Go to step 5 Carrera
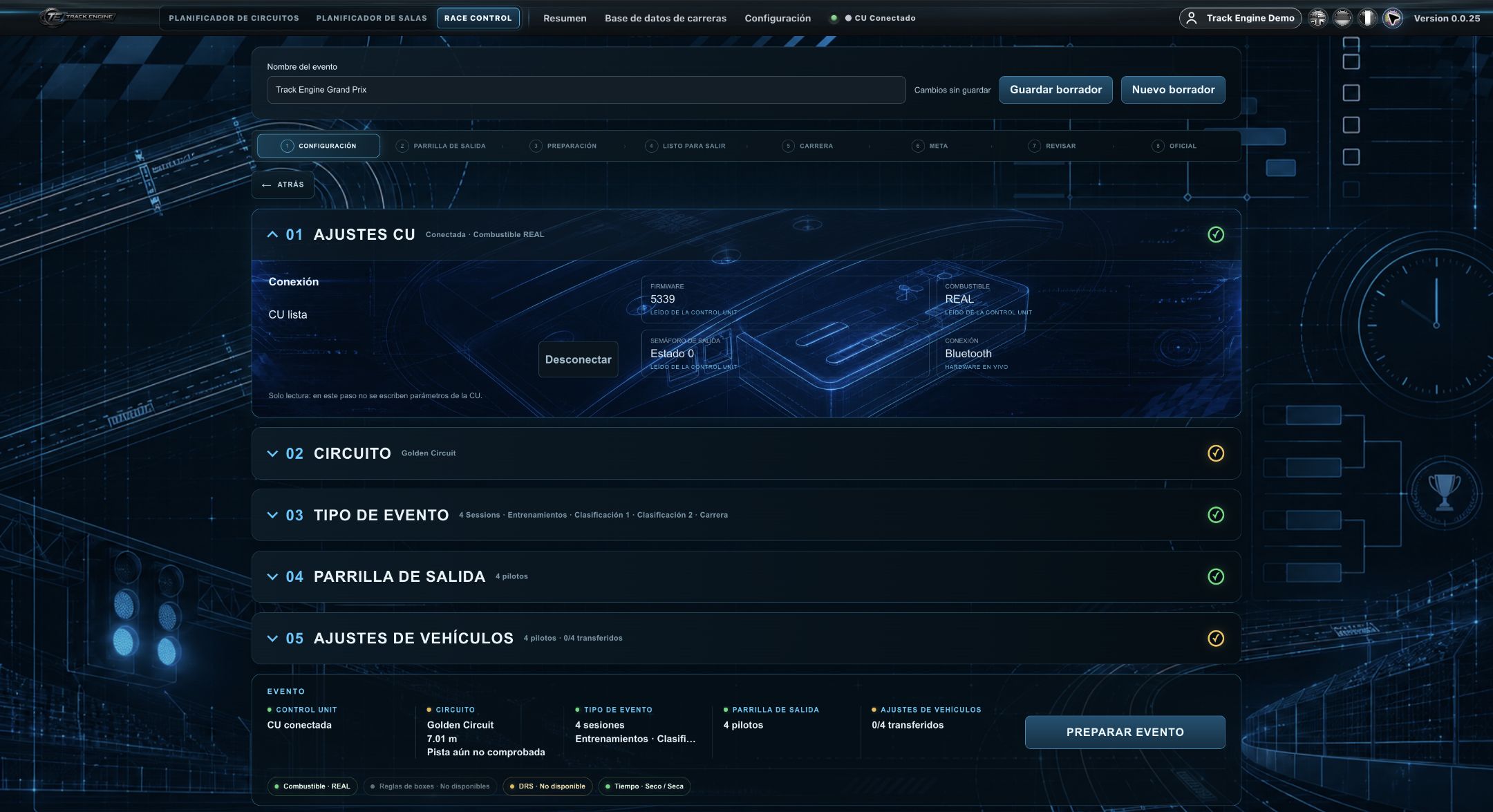The image size is (1493, 812). pos(808,146)
